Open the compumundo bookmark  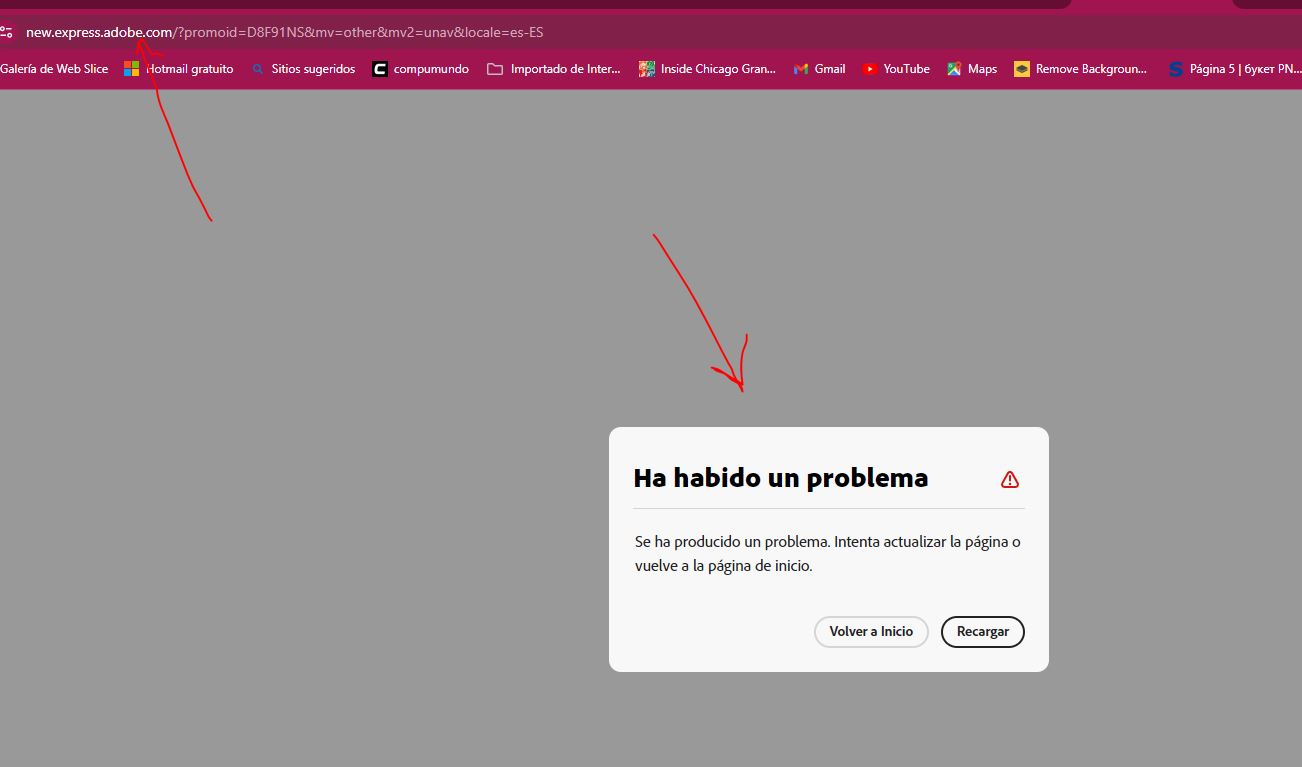pos(420,68)
